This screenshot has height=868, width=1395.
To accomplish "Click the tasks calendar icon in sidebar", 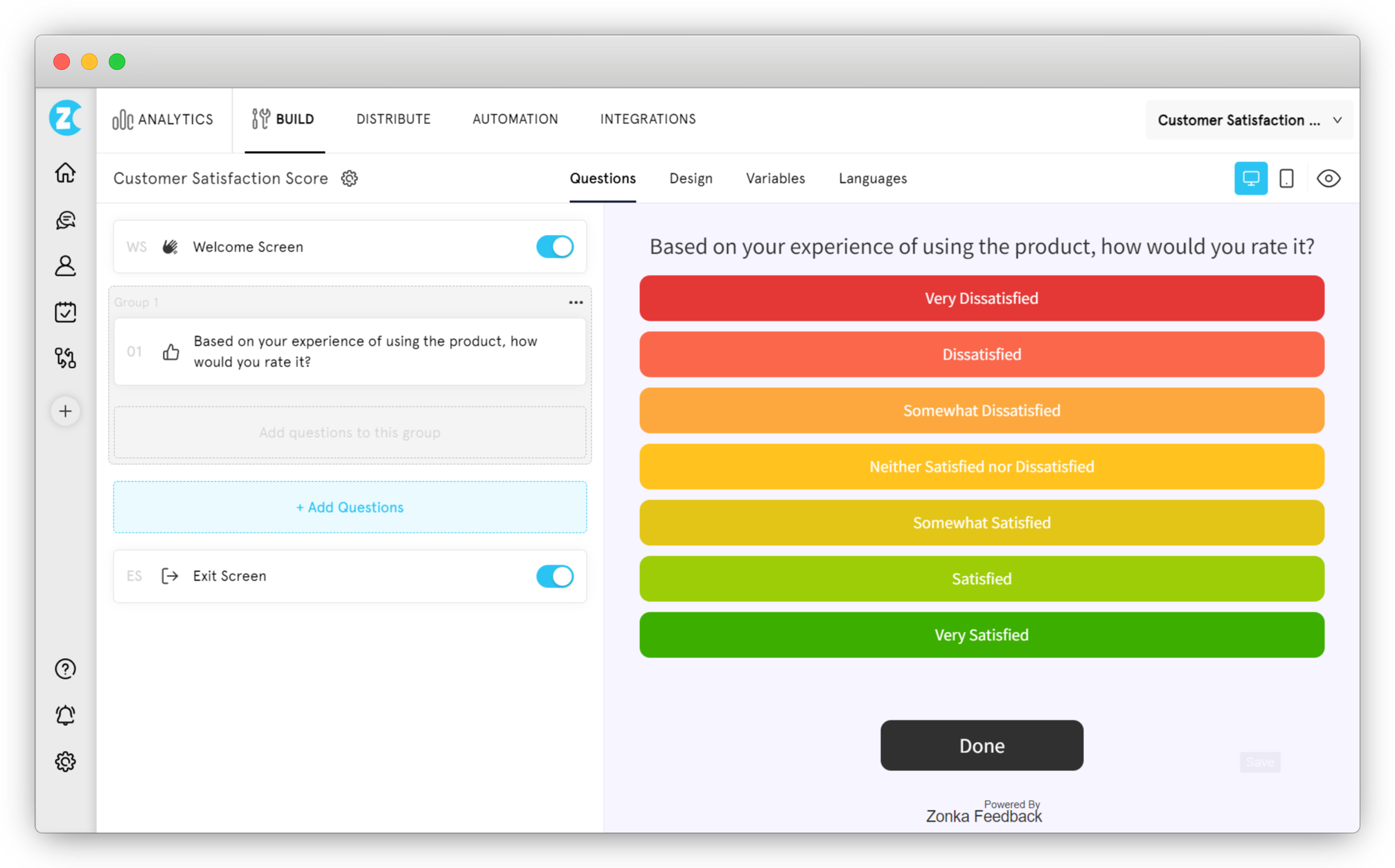I will (x=65, y=312).
